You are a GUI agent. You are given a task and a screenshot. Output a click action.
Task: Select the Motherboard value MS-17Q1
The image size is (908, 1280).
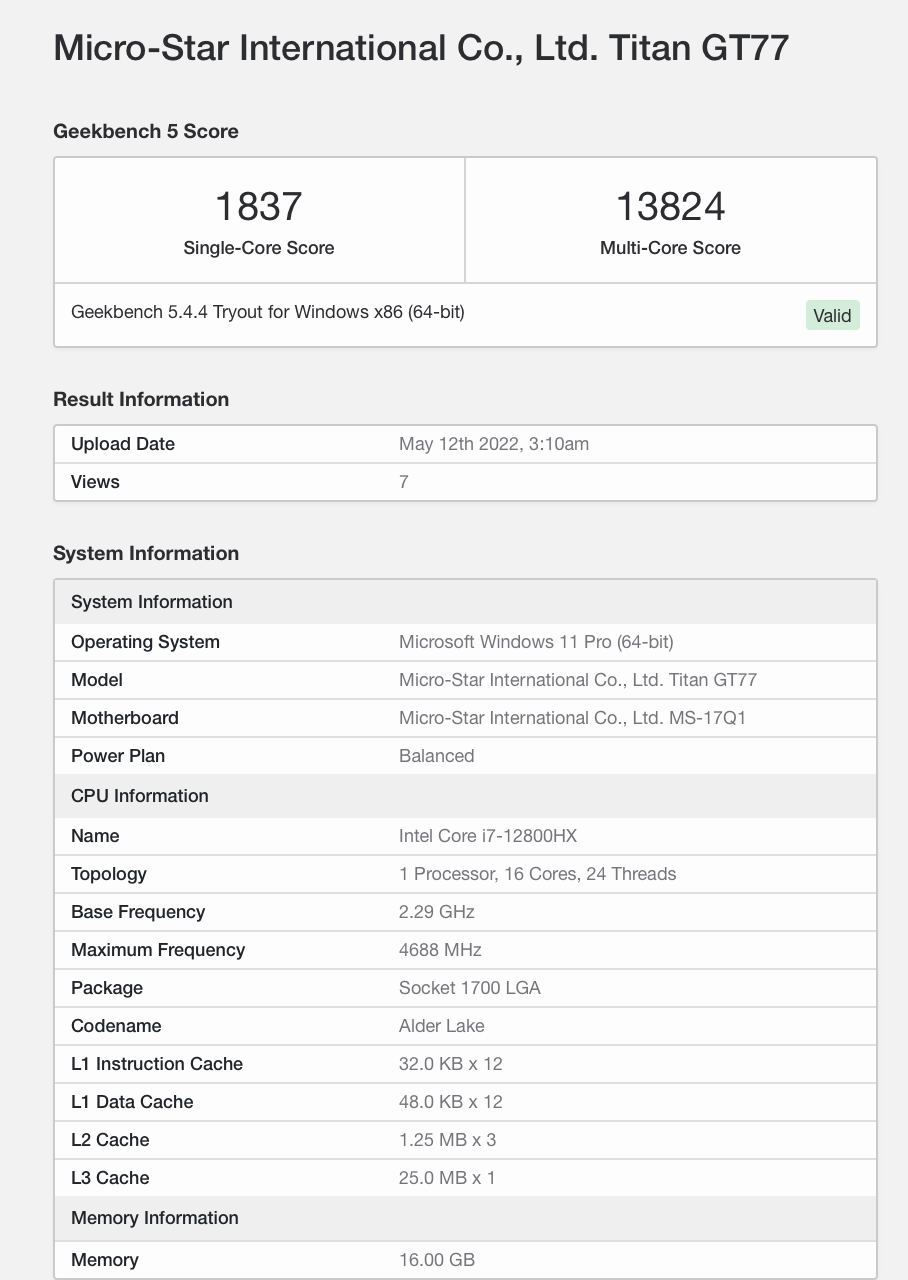[x=573, y=718]
